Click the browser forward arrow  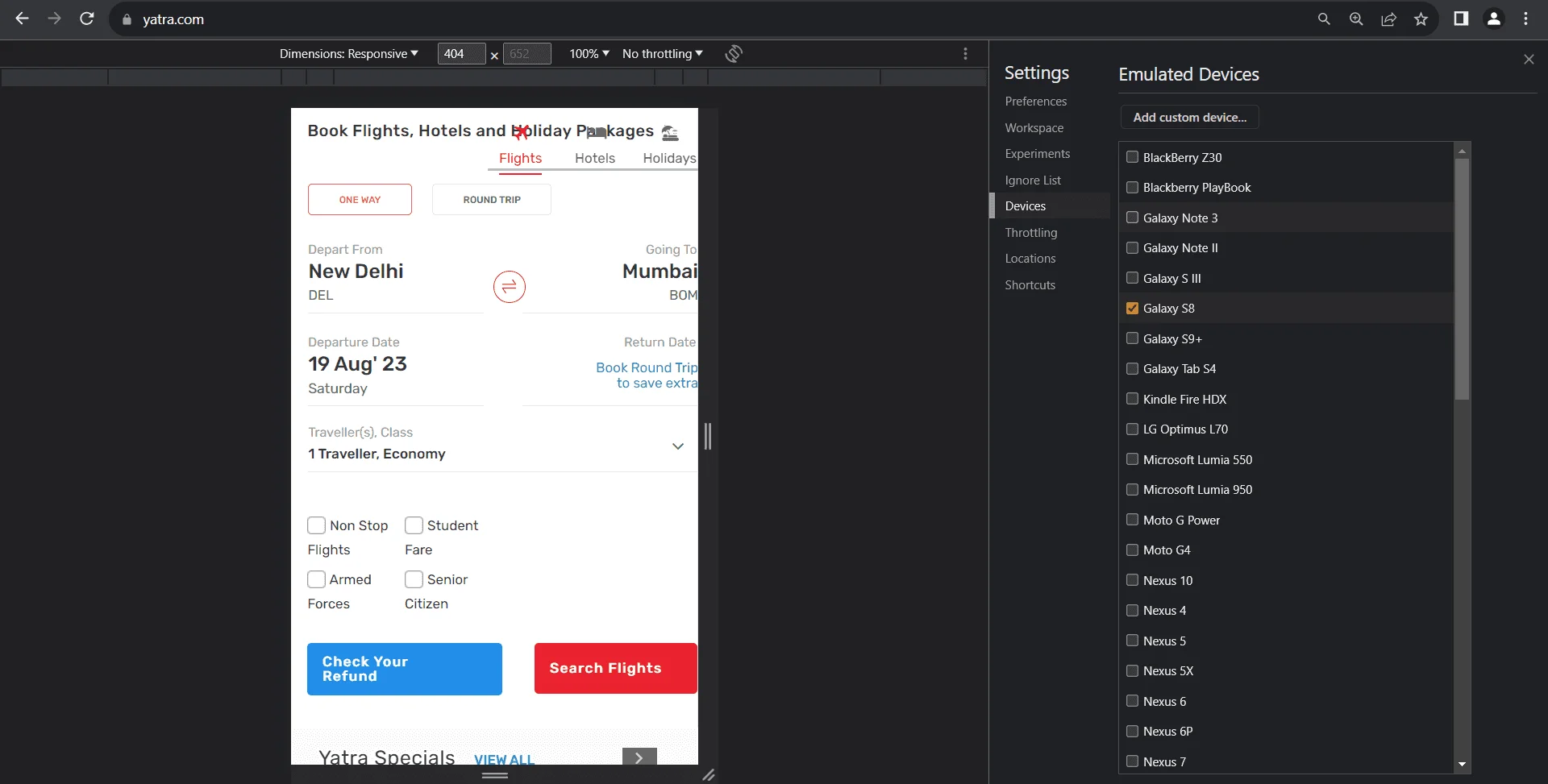coord(54,19)
